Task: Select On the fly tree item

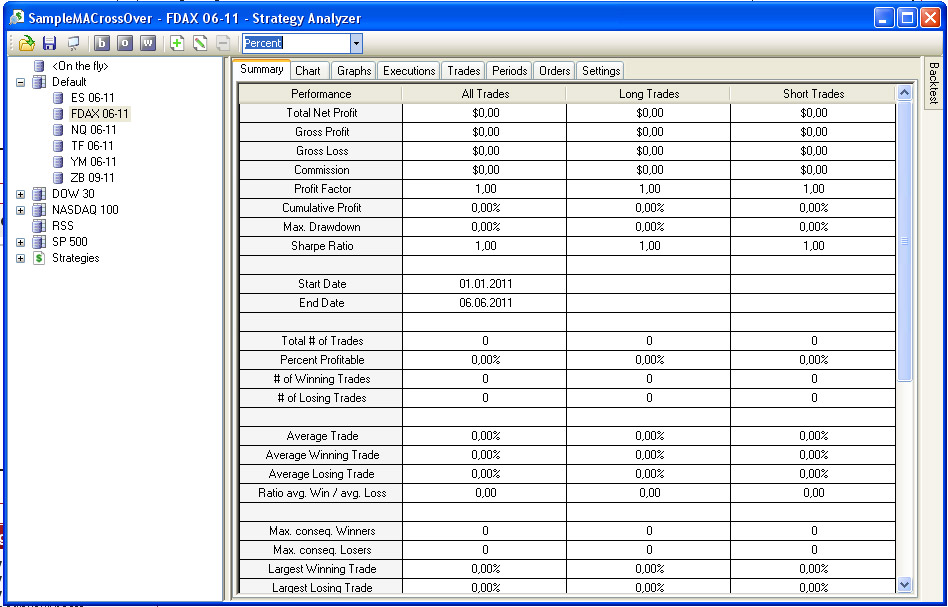Action: (x=80, y=66)
